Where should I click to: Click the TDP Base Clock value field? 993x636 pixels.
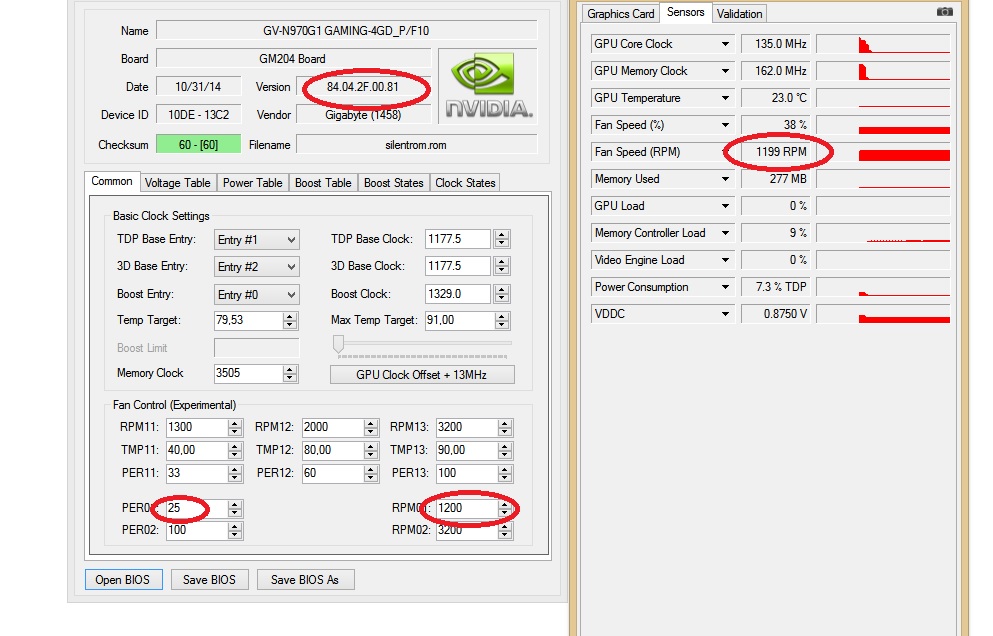(x=460, y=239)
